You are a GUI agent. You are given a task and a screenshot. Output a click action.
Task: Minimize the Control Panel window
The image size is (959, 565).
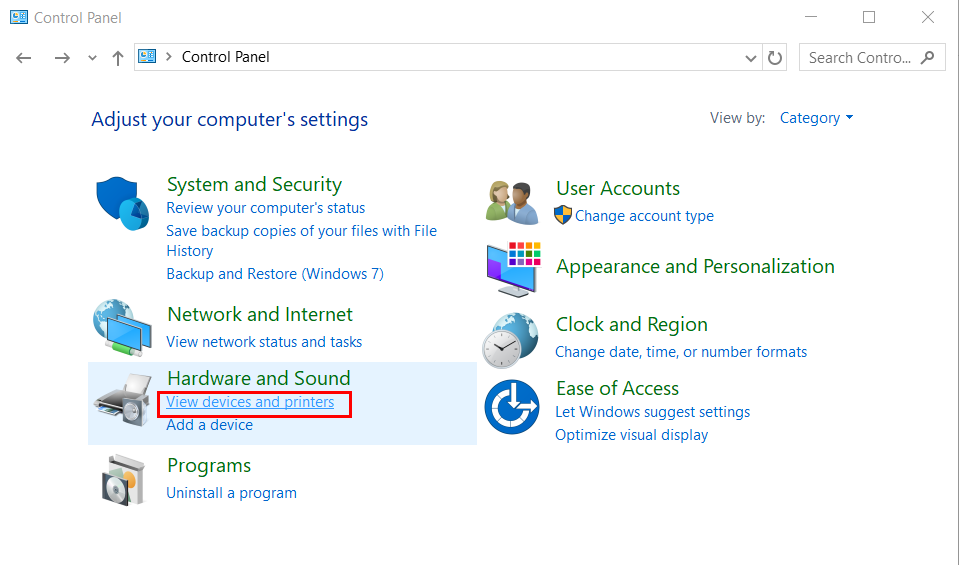tap(811, 17)
